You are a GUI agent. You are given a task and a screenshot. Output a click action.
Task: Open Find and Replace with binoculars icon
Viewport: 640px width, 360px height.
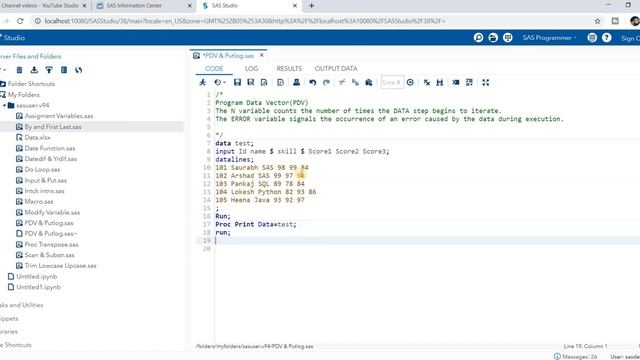click(440, 82)
